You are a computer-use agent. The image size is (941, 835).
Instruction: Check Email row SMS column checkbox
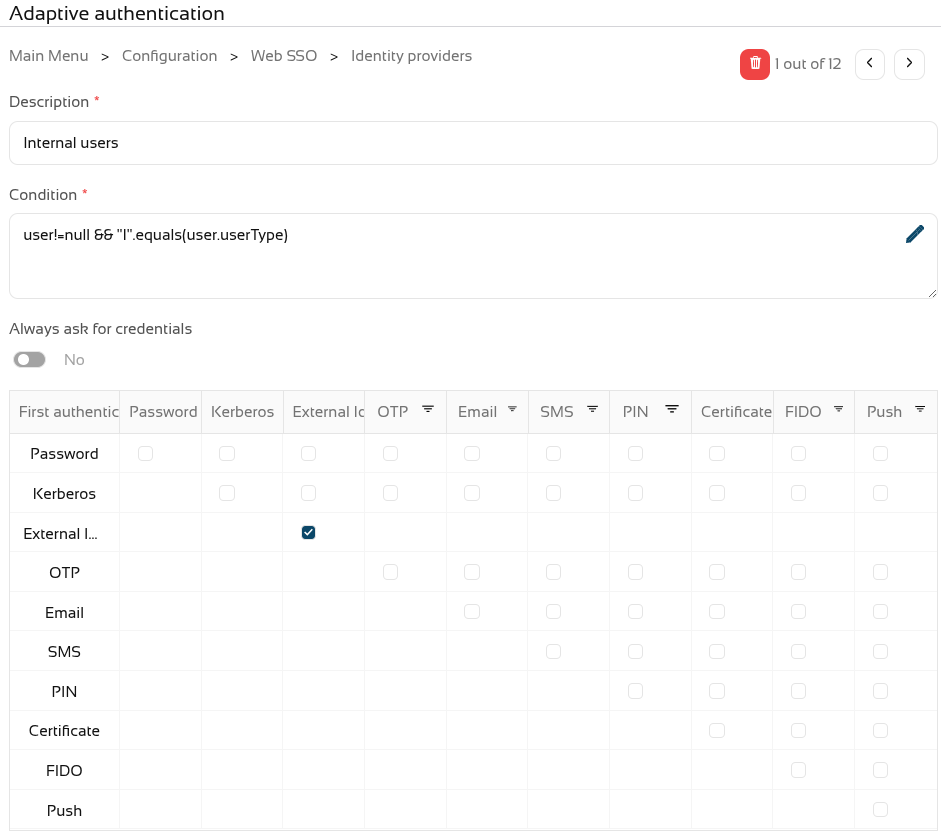click(553, 612)
